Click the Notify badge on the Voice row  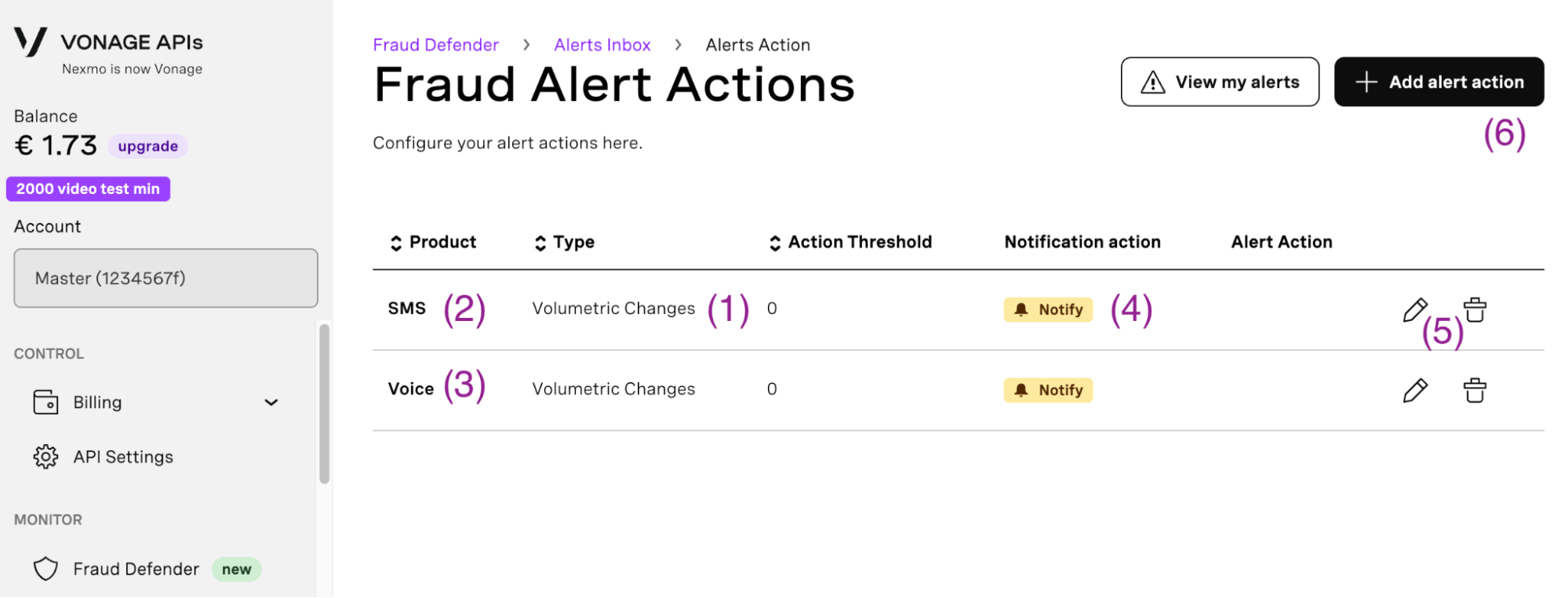1048,390
